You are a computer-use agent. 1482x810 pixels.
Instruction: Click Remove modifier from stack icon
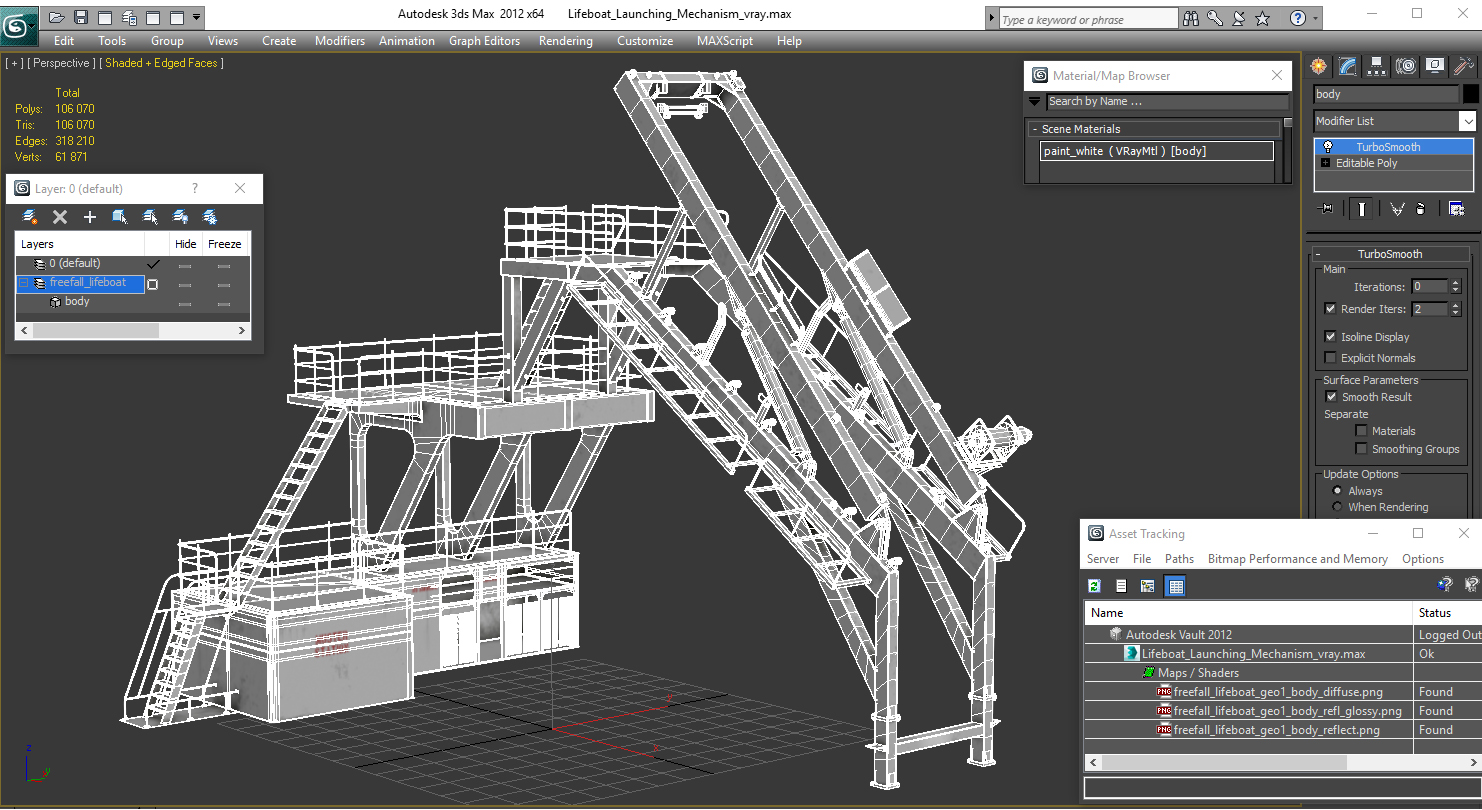click(1420, 208)
